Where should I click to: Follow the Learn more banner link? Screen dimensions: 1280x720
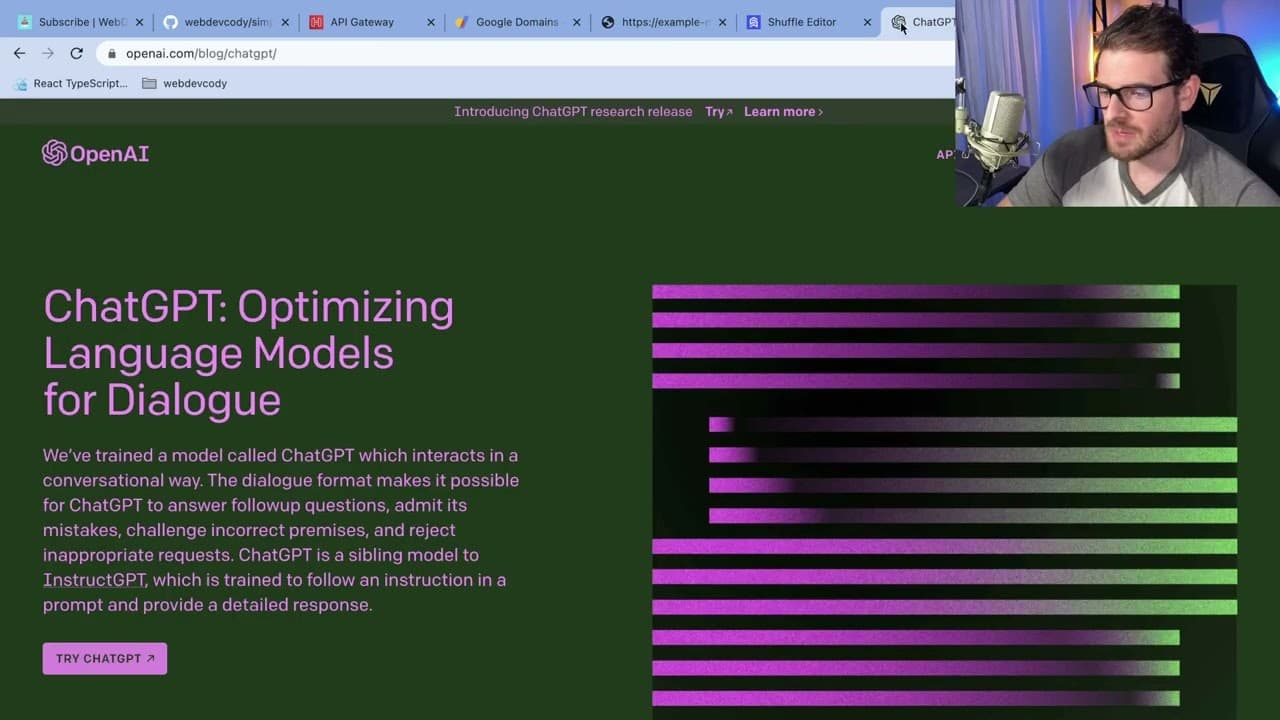point(783,112)
